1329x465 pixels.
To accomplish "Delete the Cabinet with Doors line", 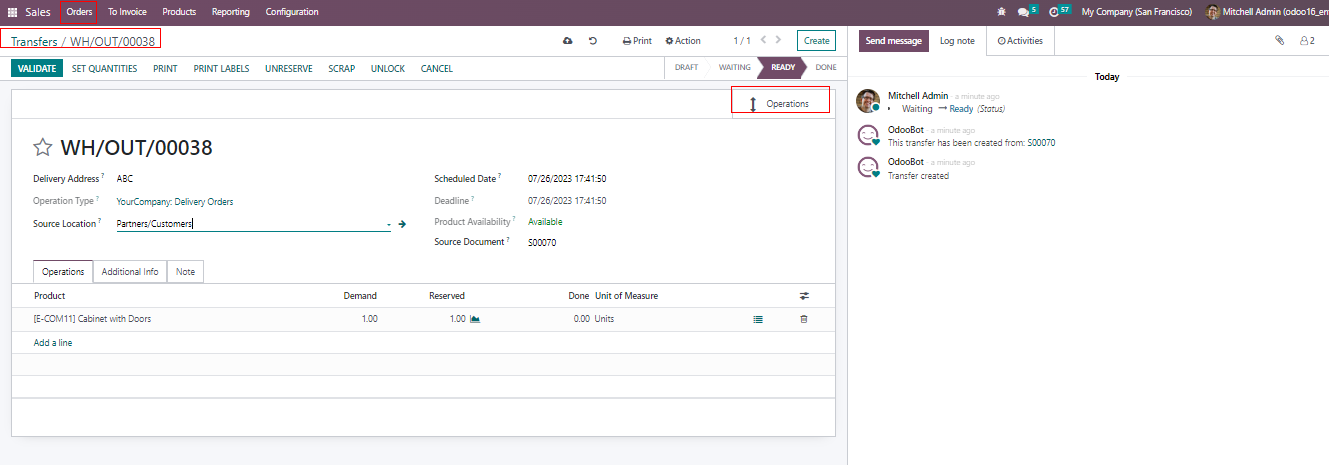I will click(x=803, y=319).
